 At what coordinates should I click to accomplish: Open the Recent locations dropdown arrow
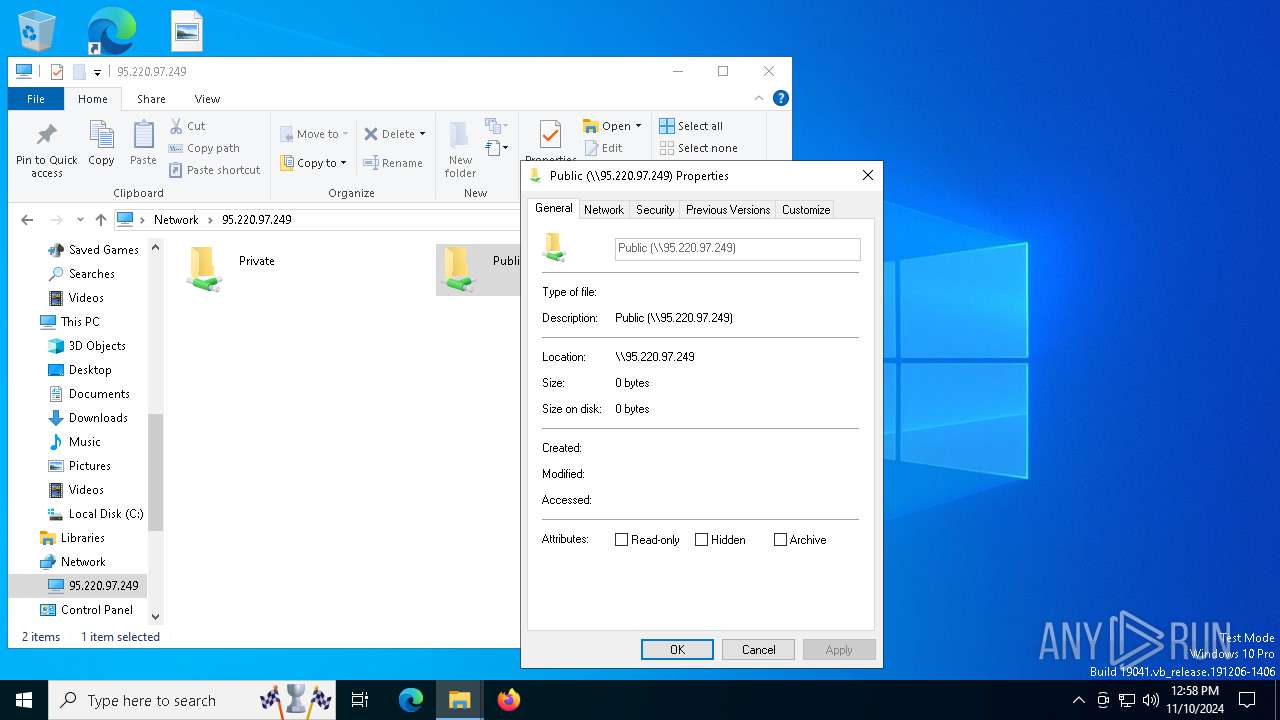pyautogui.click(x=81, y=220)
